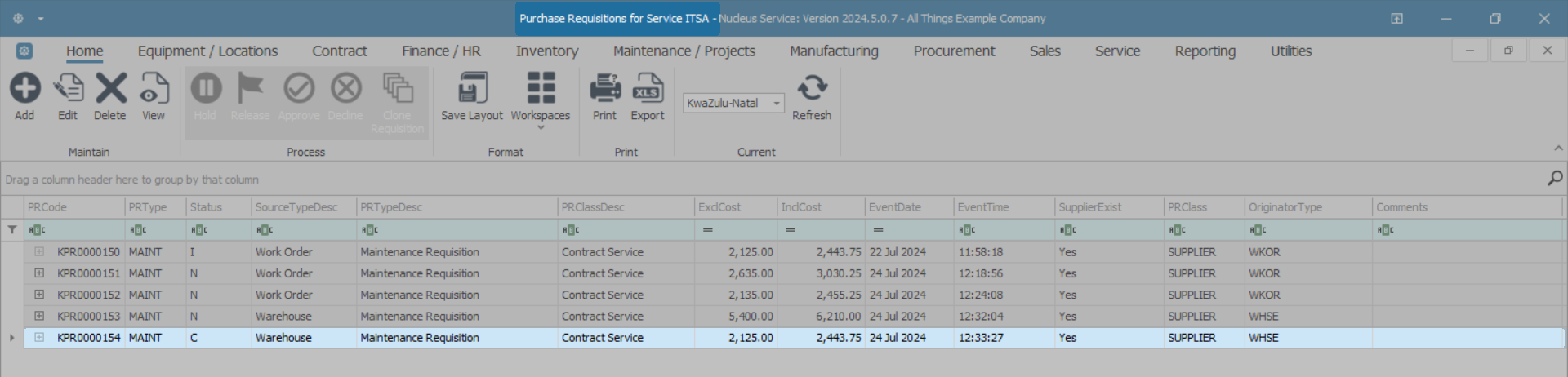Open the KwaZulu-Natal site dropdown
Image resolution: width=1568 pixels, height=377 pixels.
click(777, 104)
